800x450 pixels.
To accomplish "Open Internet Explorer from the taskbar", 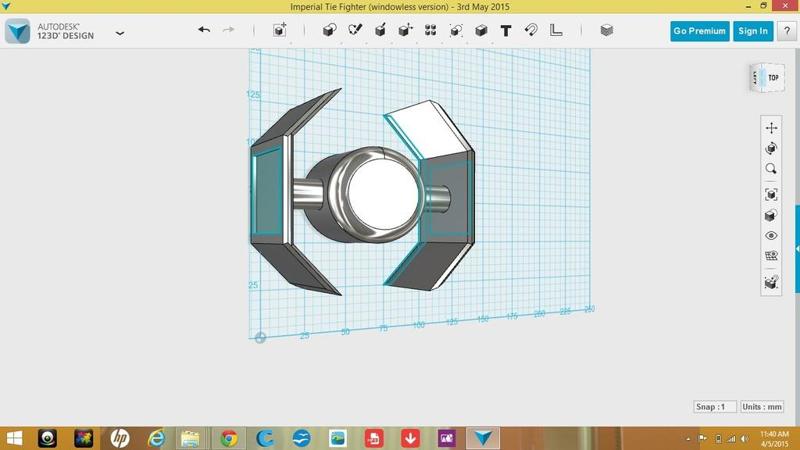I will click(x=157, y=438).
